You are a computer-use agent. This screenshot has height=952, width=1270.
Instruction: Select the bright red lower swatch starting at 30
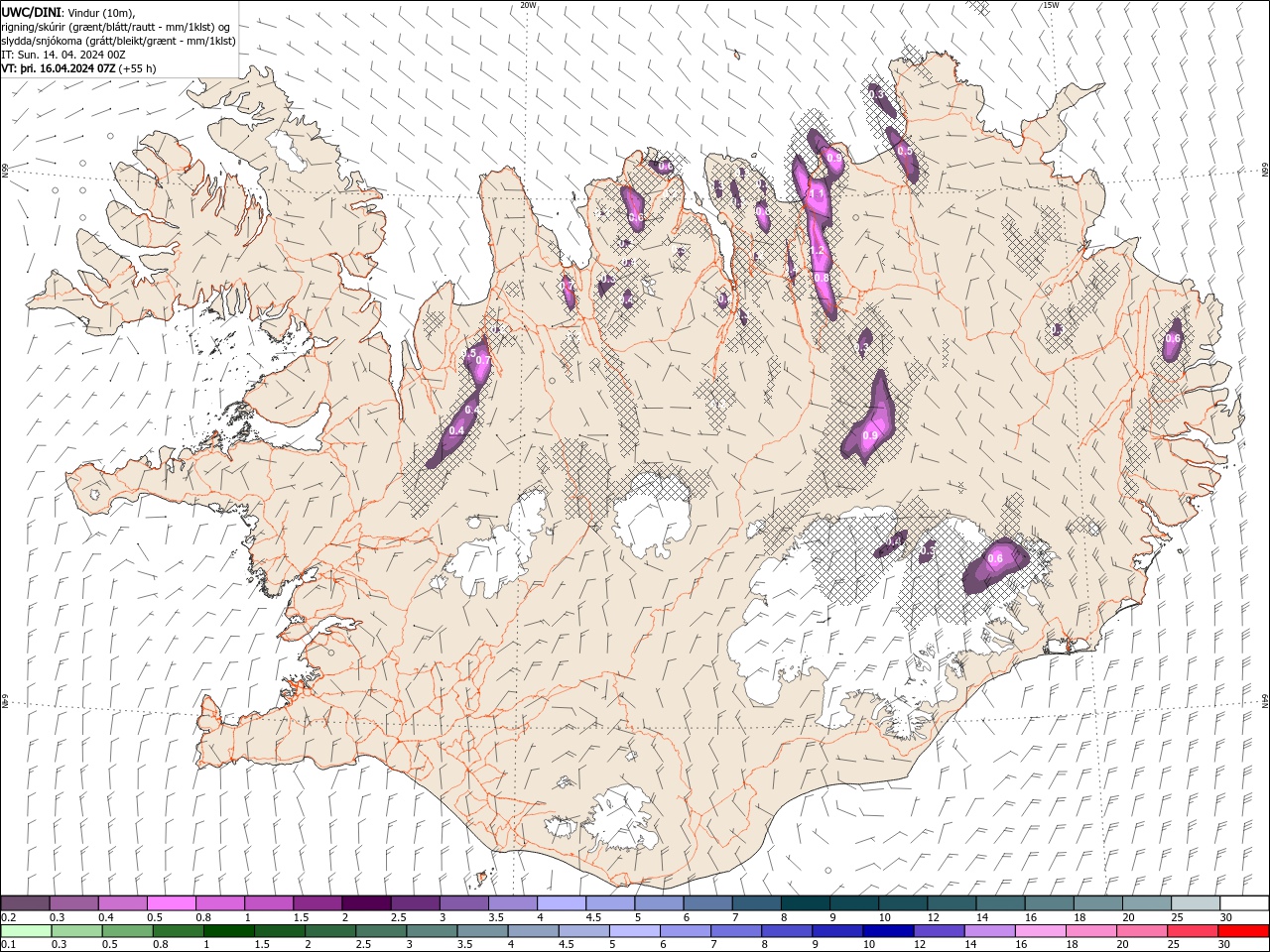(1243, 931)
